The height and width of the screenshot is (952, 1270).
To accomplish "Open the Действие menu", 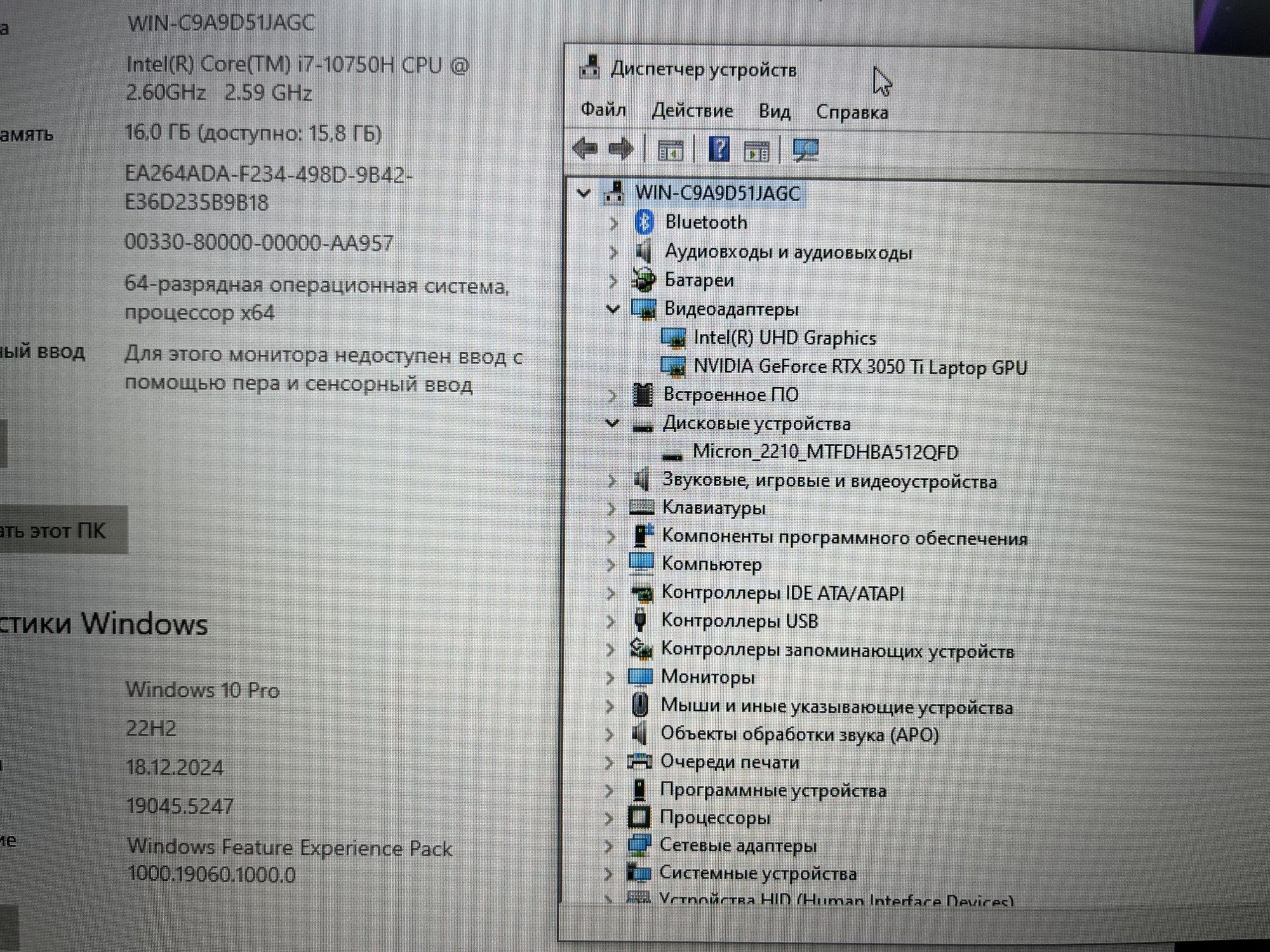I will pyautogui.click(x=692, y=111).
